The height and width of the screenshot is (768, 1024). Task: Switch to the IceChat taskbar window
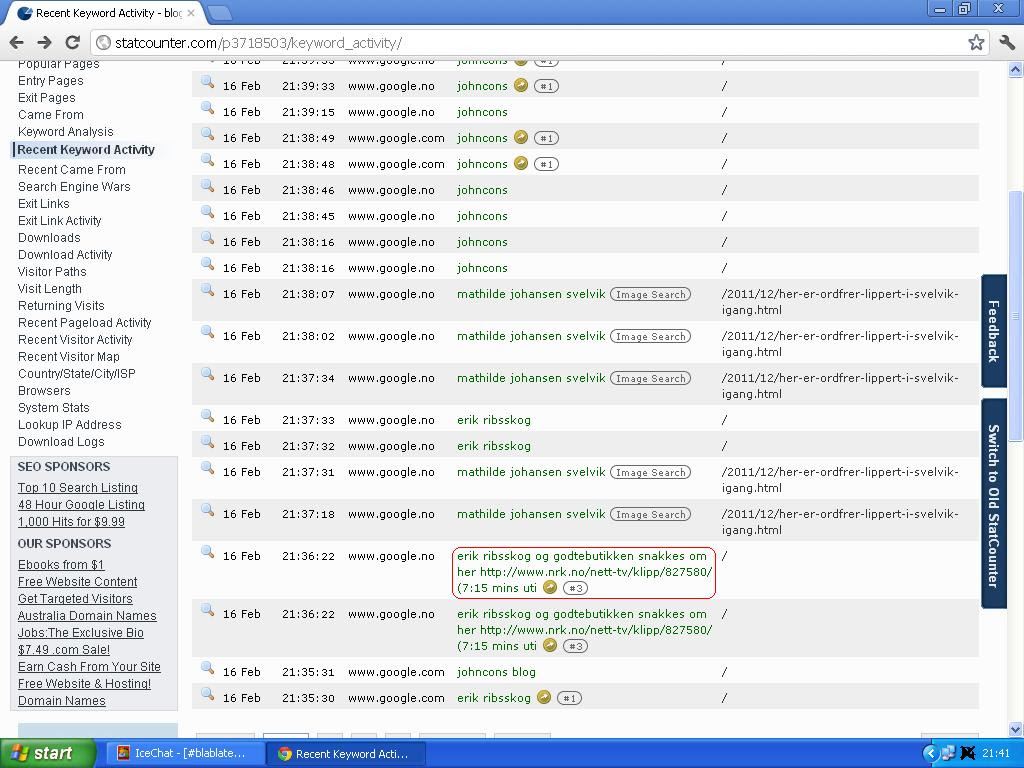coord(184,753)
